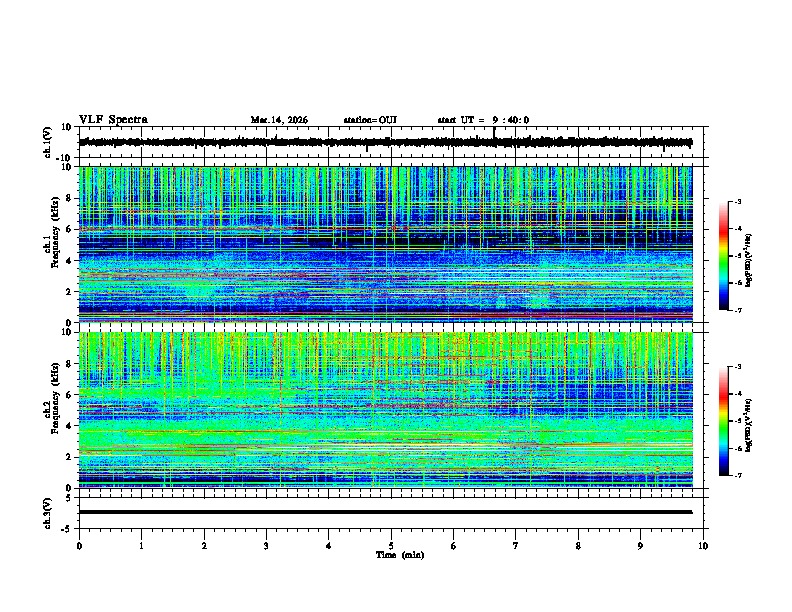Click the ch.1 "Frequency (kHz)" axis label
This screenshot has width=792, height=612.
55,232
